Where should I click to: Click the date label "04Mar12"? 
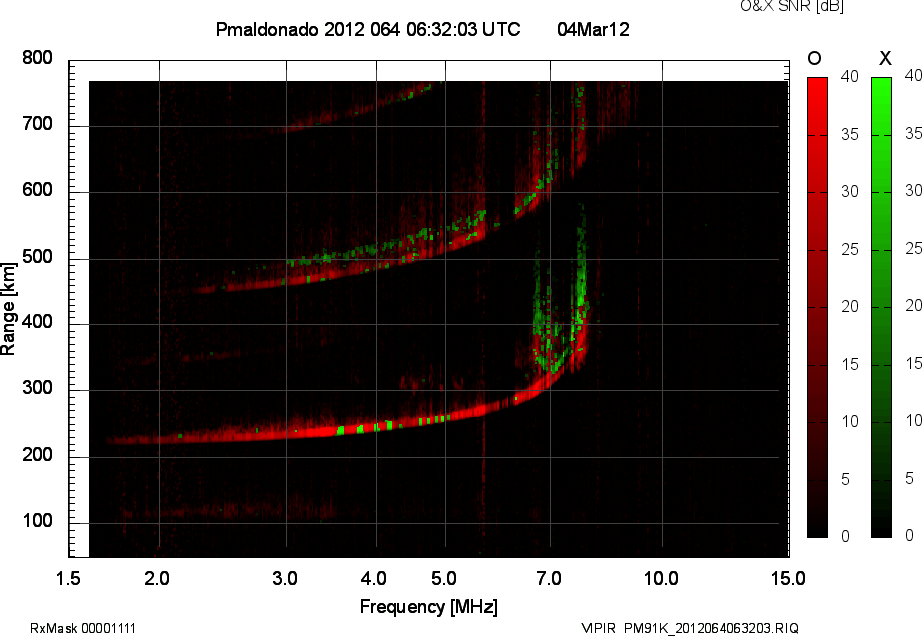[x=593, y=29]
